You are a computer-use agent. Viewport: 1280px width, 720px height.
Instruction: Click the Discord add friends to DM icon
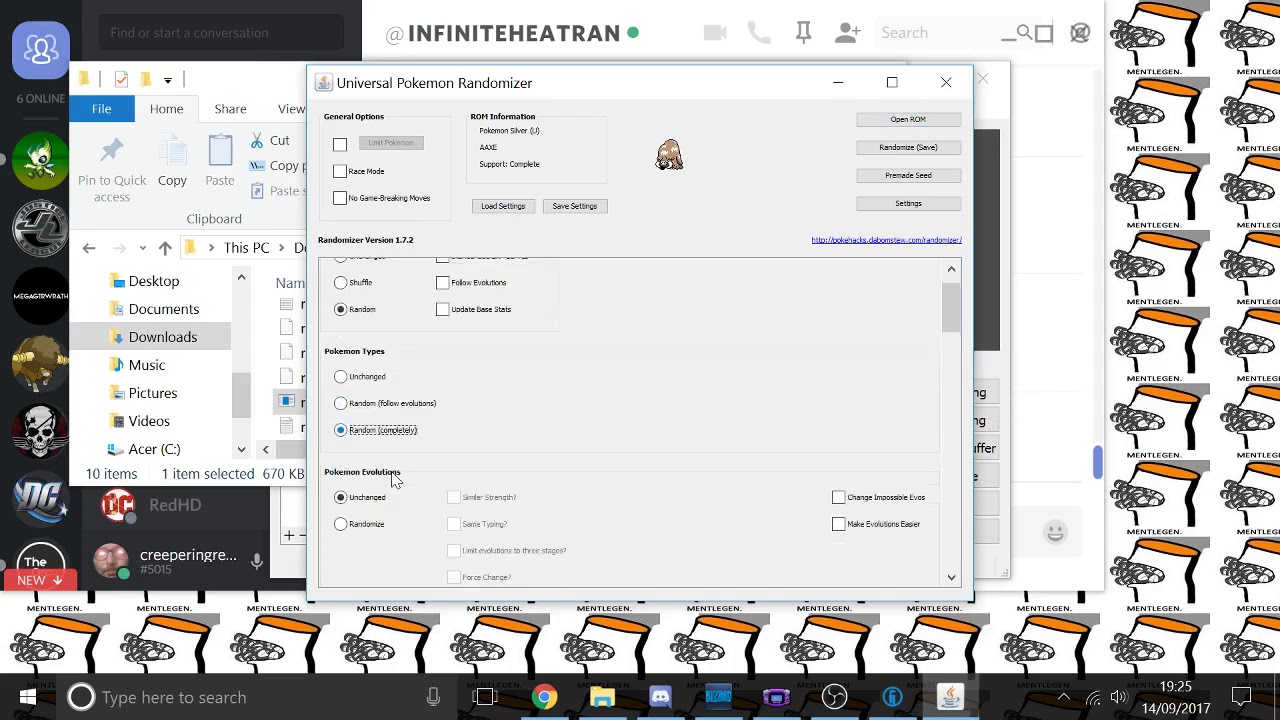(847, 33)
